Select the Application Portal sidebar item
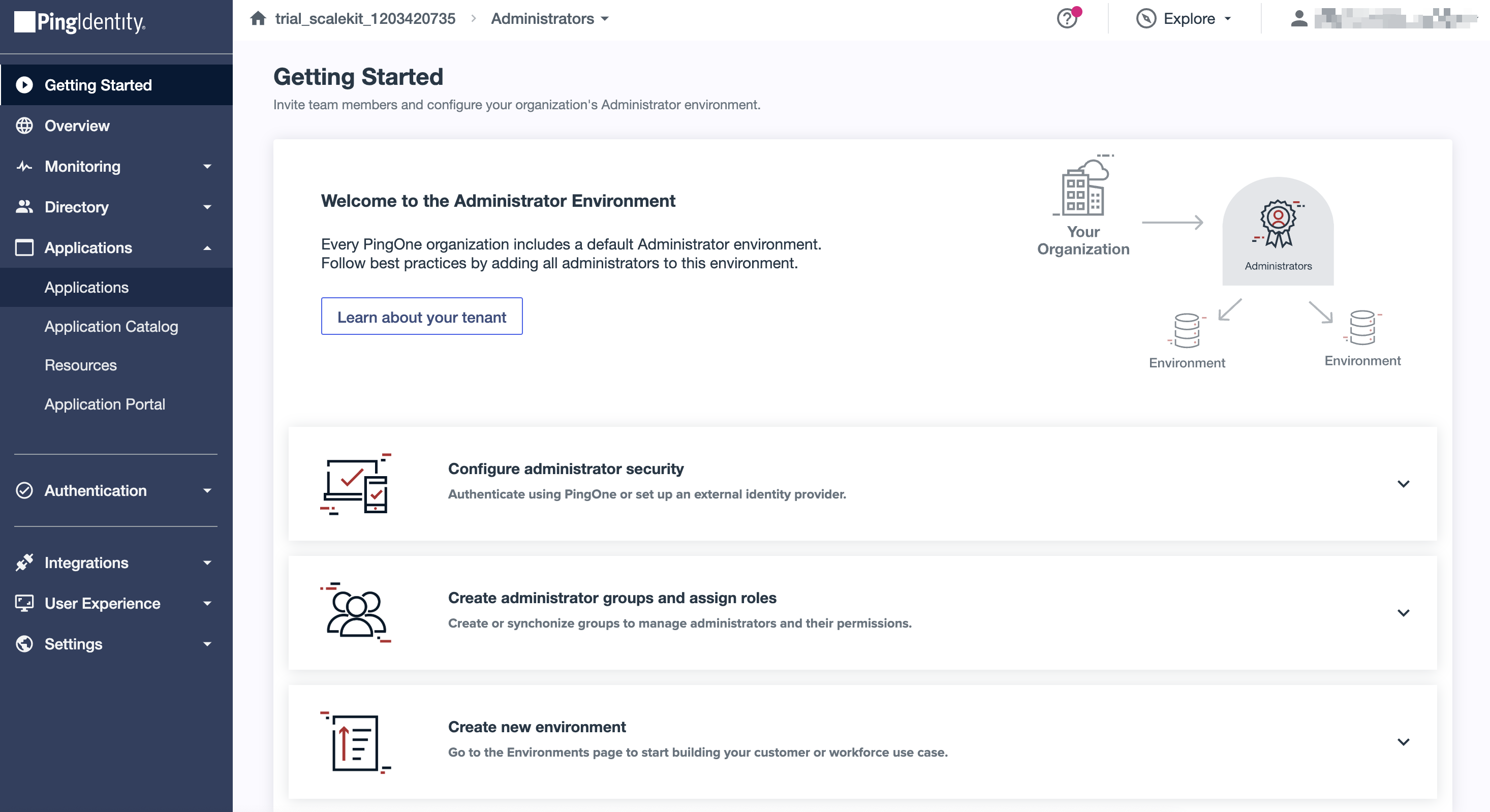1490x812 pixels. tap(105, 403)
